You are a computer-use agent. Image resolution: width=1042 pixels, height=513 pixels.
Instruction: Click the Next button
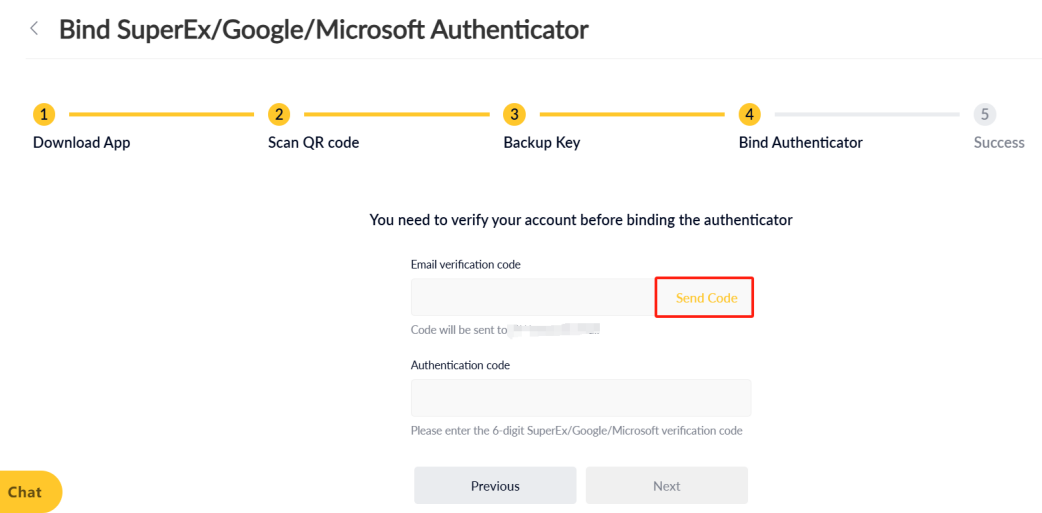click(x=667, y=486)
